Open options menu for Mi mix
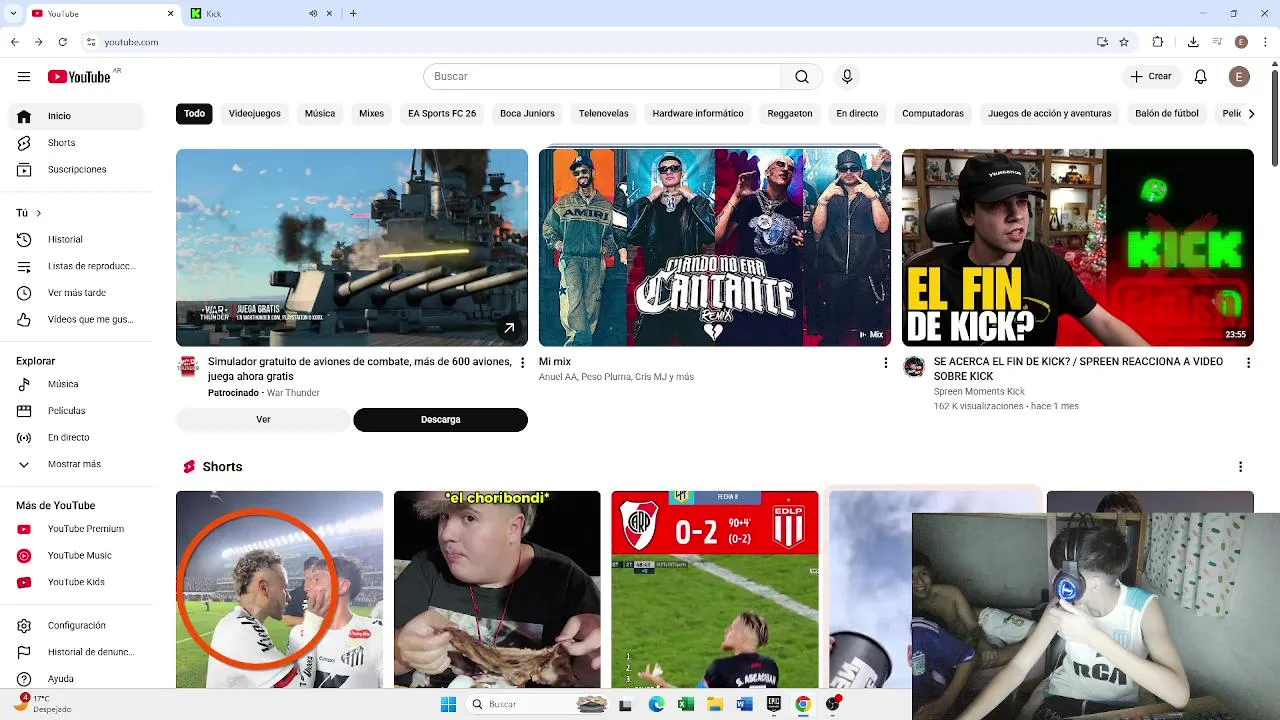 (x=885, y=363)
